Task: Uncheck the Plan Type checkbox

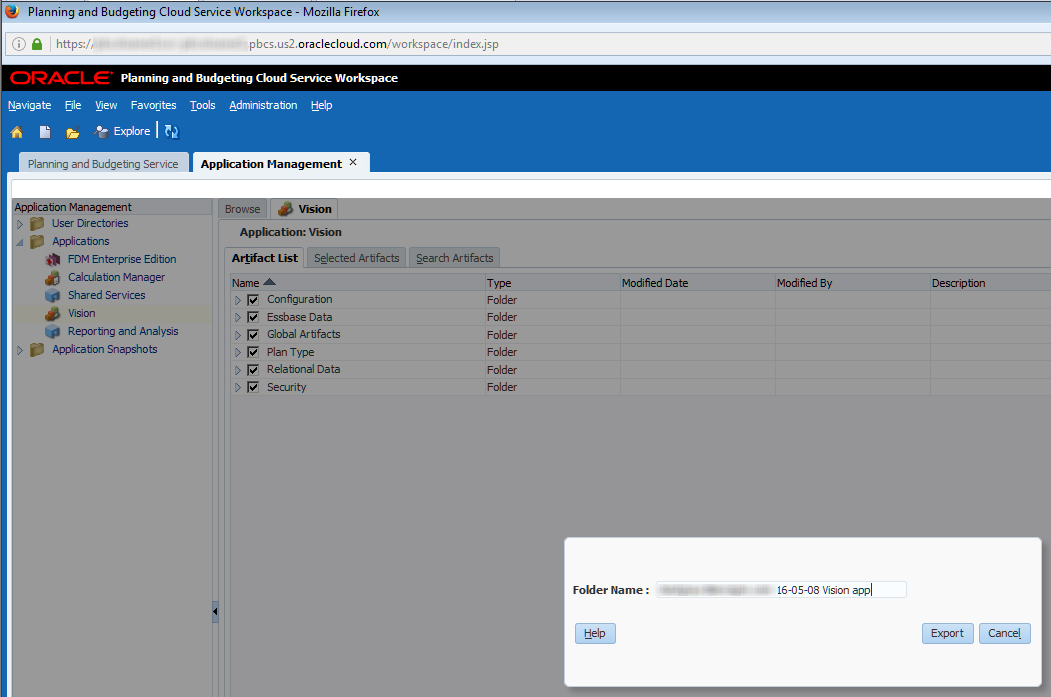Action: pyautogui.click(x=253, y=352)
